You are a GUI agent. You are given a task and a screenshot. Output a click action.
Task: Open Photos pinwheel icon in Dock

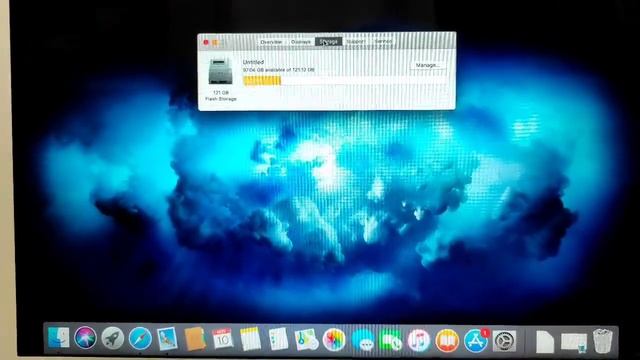click(334, 340)
